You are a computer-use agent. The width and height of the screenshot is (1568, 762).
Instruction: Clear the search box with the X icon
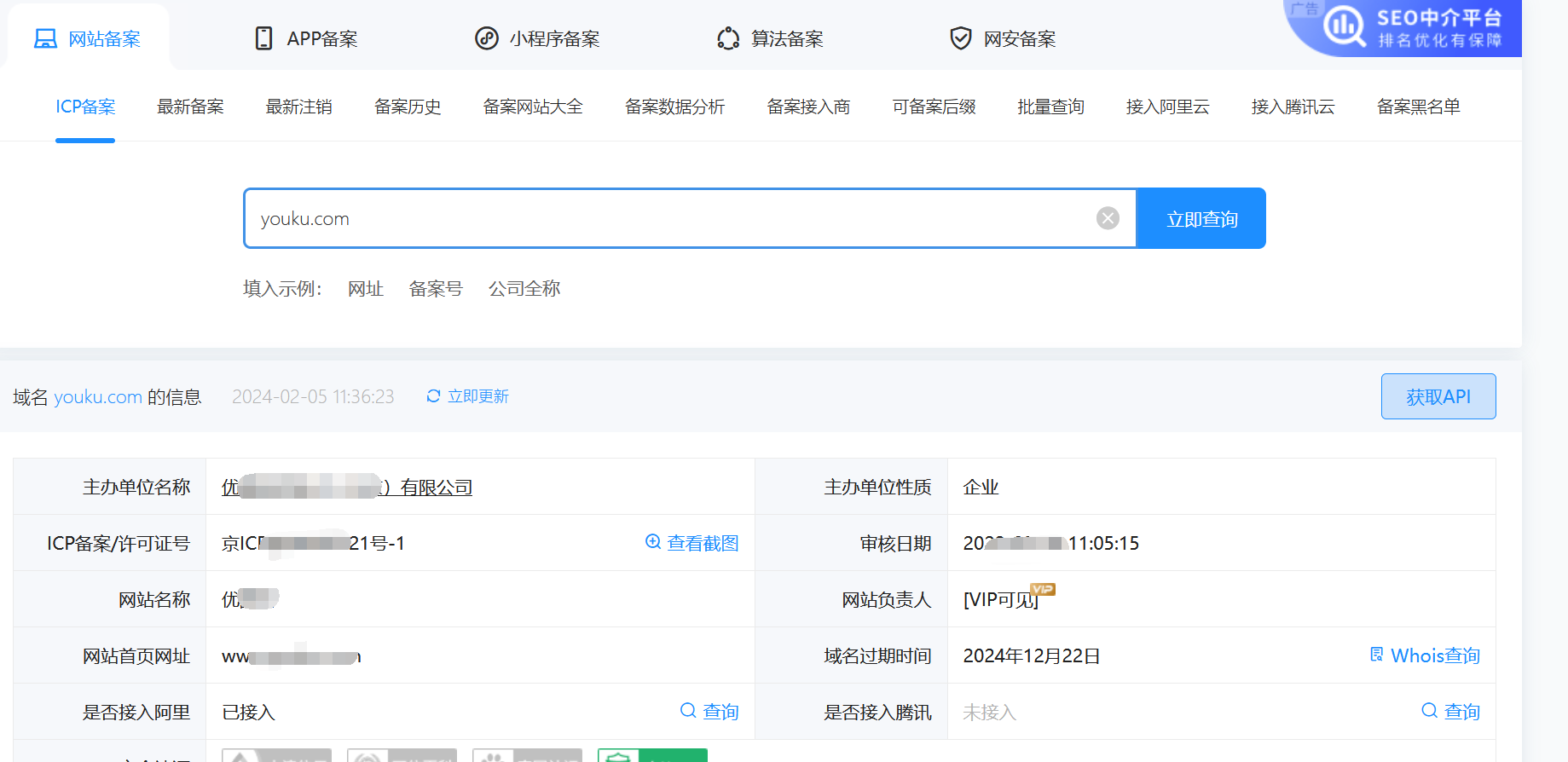click(x=1108, y=218)
